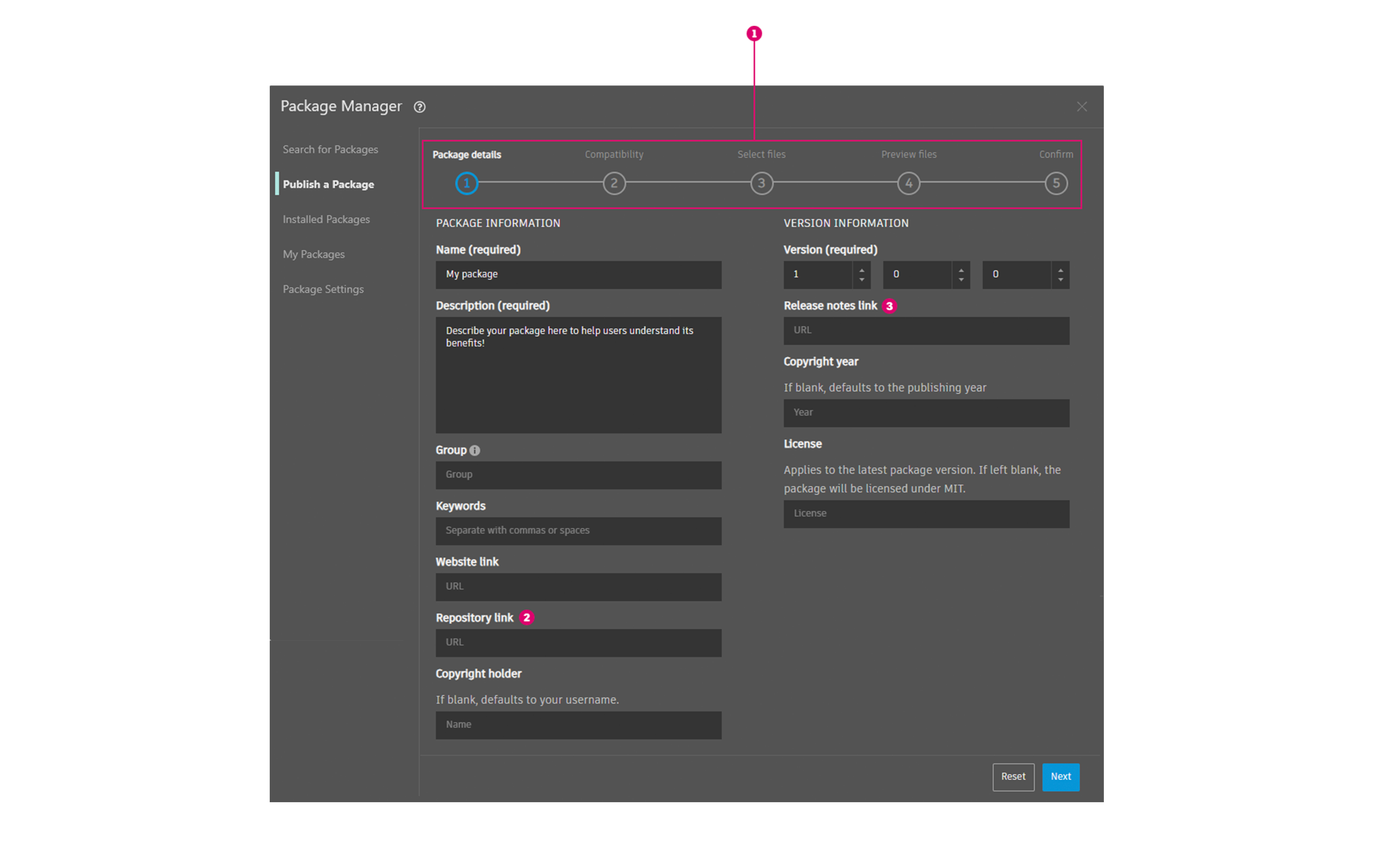Switch to Installed Packages tab
Viewport: 1400px width, 849px height.
point(326,220)
